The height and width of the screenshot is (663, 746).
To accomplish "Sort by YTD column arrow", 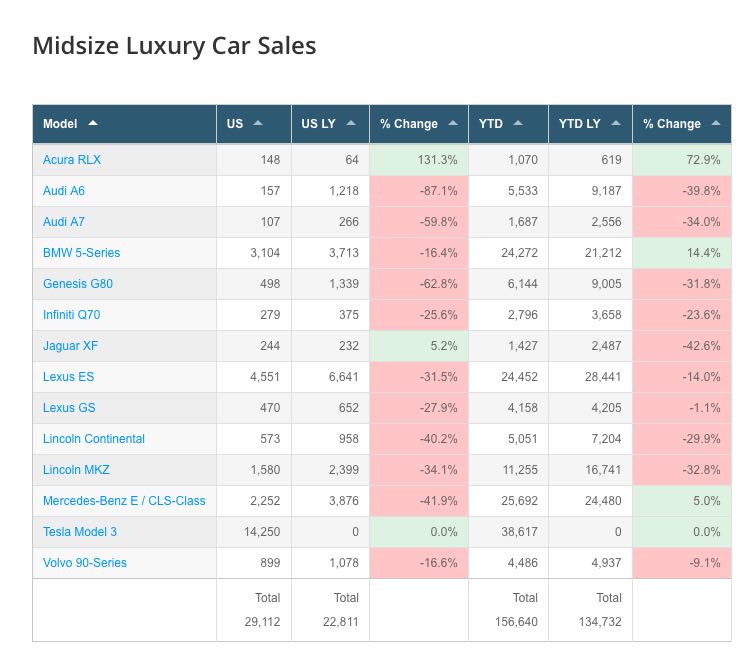I will tap(518, 123).
